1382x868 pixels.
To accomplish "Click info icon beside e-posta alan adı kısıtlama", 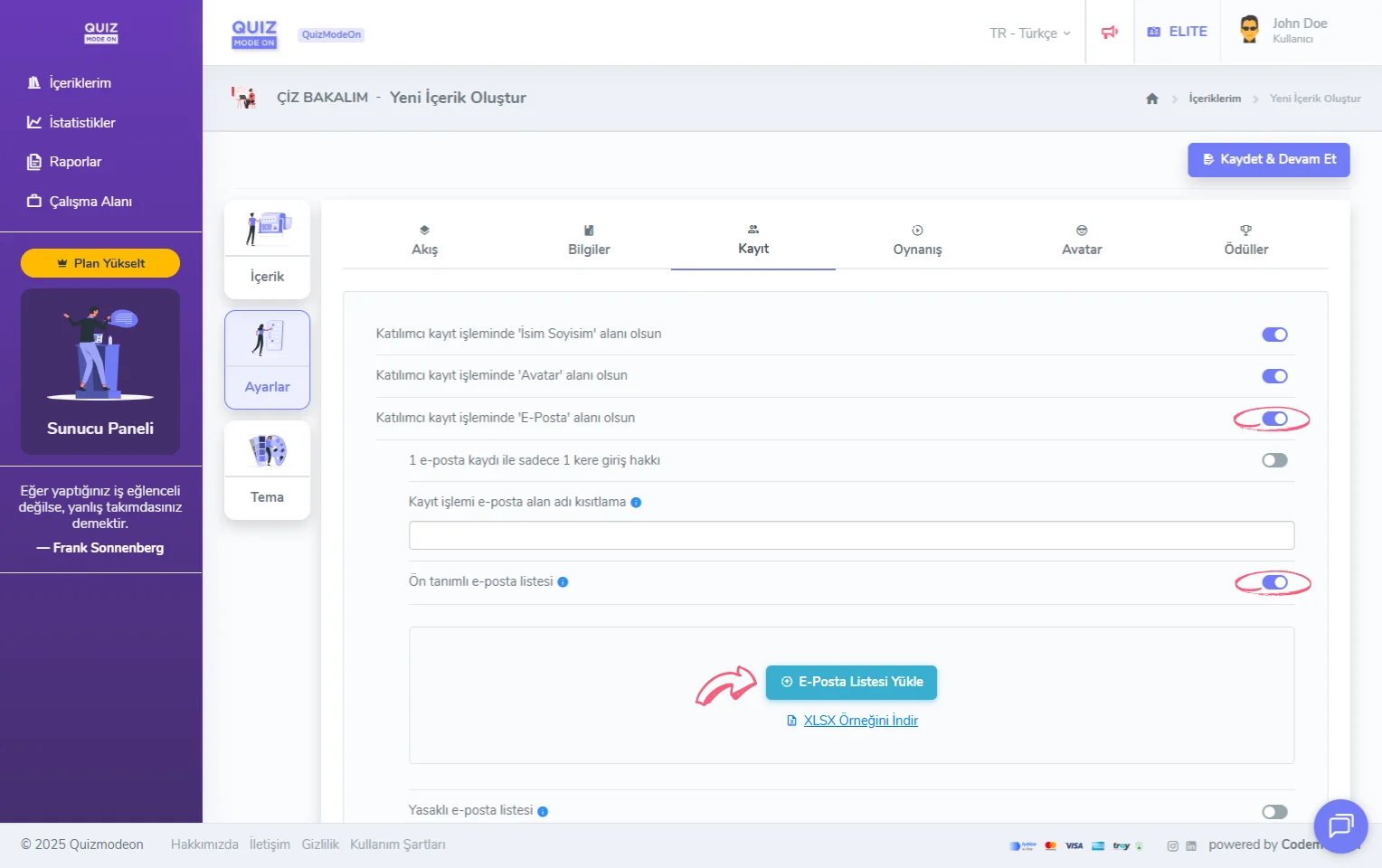I will (x=636, y=503).
